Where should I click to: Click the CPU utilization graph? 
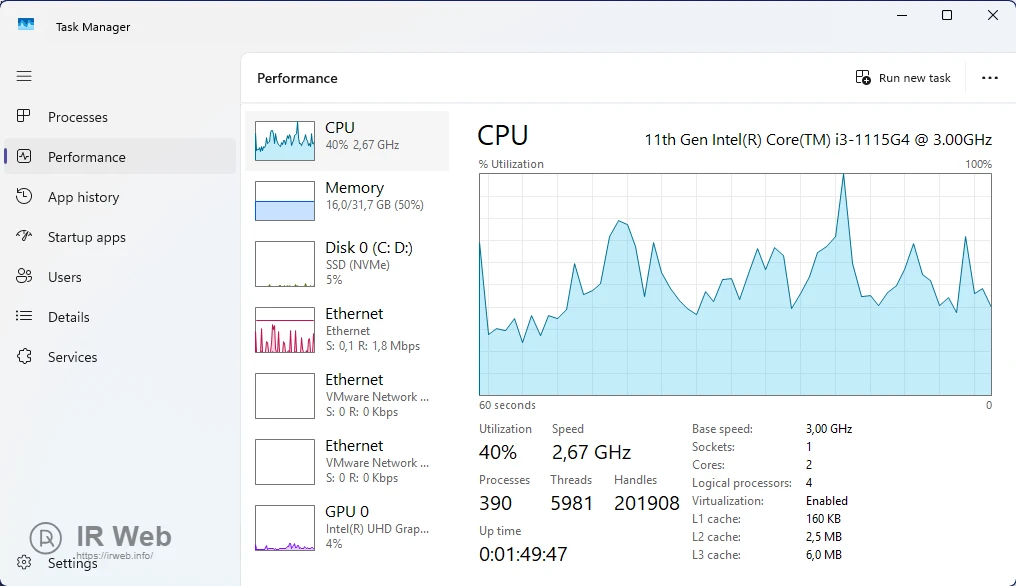point(735,284)
